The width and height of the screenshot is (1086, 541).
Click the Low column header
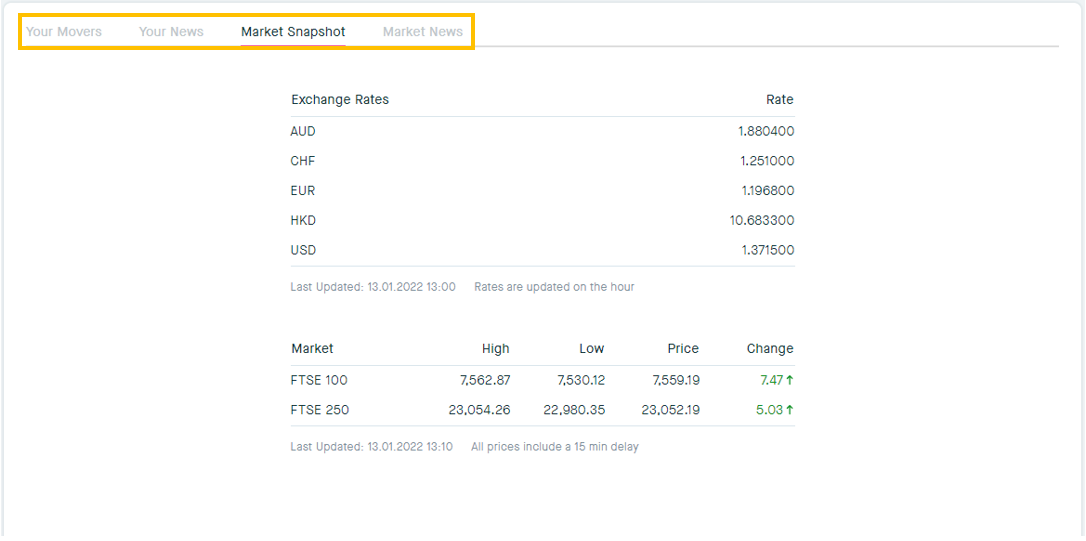tap(591, 349)
